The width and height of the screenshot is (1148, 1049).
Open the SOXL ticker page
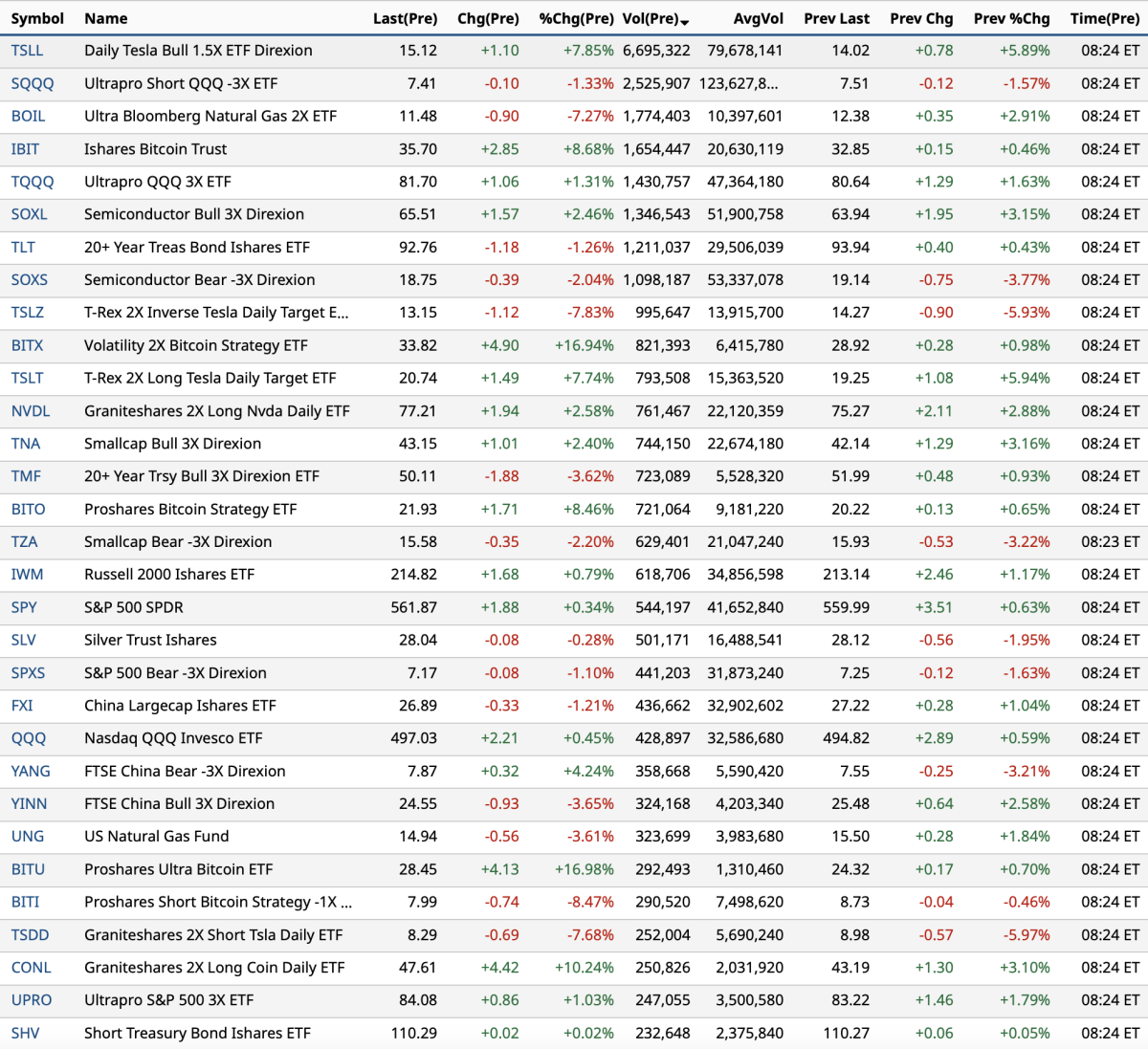click(x=29, y=214)
